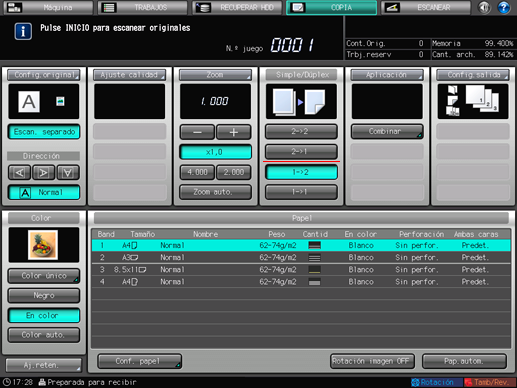Open the Combinar options
The width and height of the screenshot is (517, 388).
tap(387, 131)
